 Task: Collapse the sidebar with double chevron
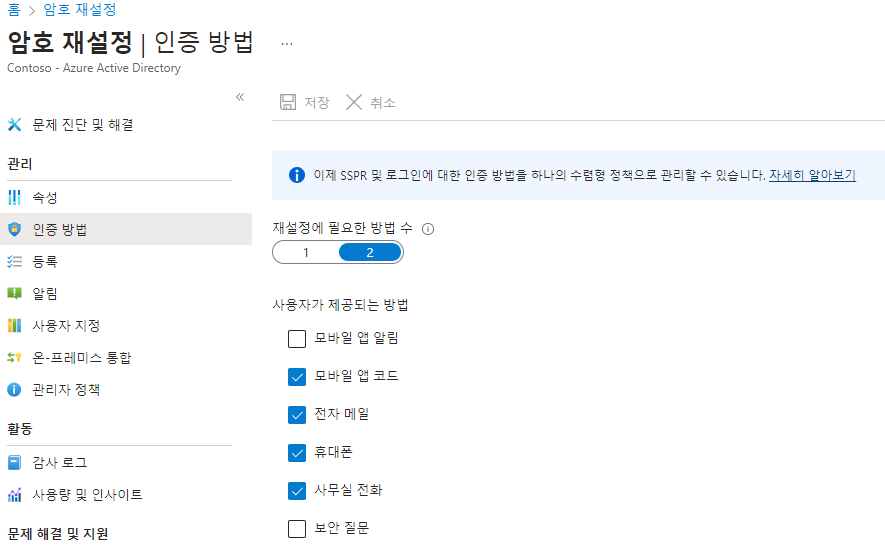(x=240, y=97)
